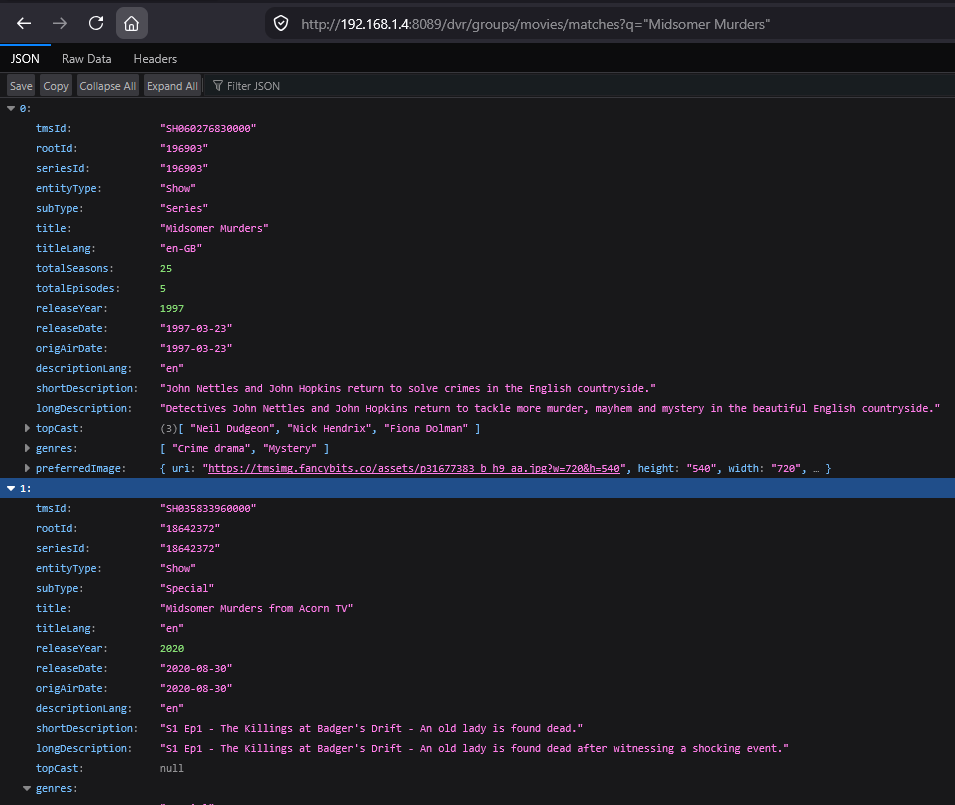Collapse the item 0 node
The image size is (955, 805).
(x=11, y=108)
